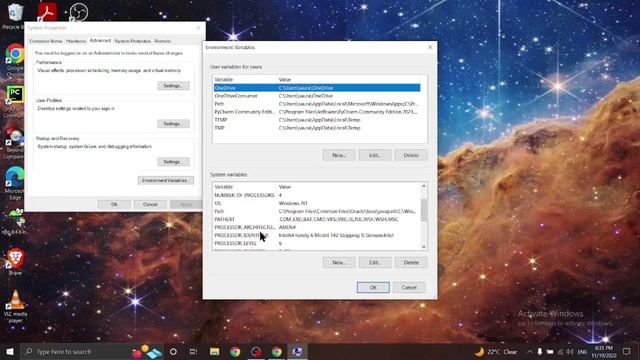Switch to the Hardware tab
This screenshot has width=640, height=360.
[76, 41]
